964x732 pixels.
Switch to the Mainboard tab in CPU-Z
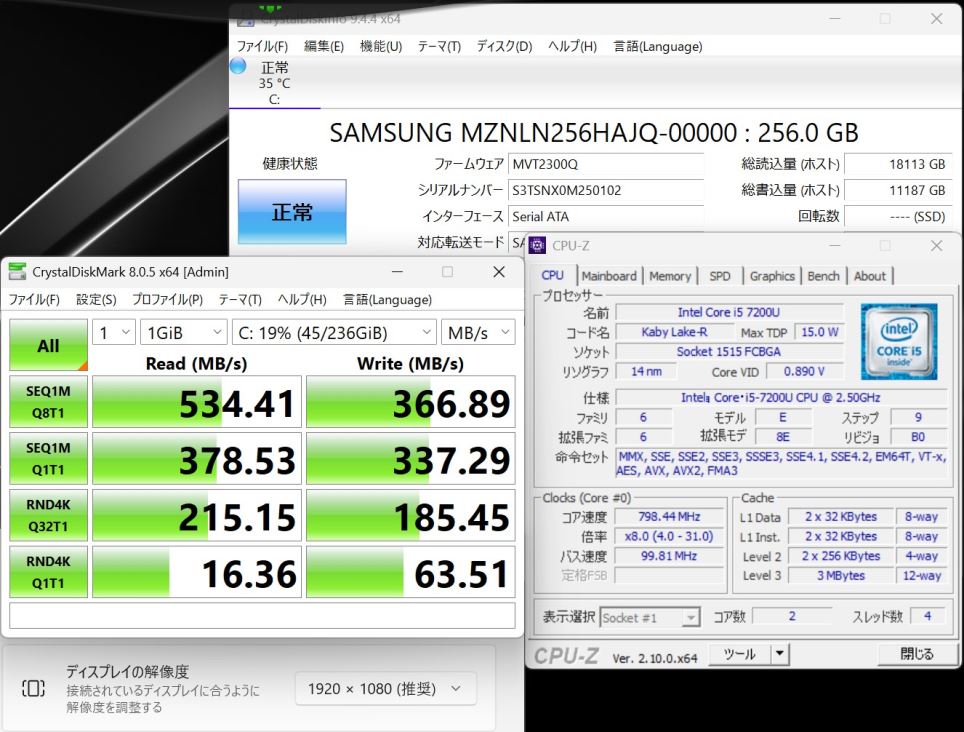(609, 276)
